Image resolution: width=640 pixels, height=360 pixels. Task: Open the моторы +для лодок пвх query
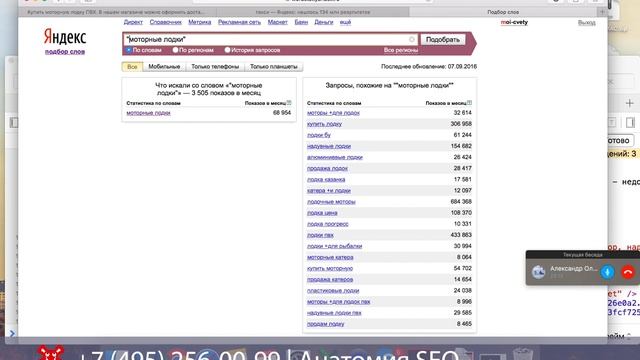[339, 302]
